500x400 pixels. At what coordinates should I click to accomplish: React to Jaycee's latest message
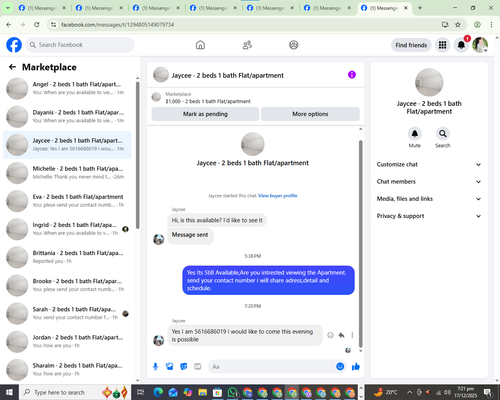point(330,335)
